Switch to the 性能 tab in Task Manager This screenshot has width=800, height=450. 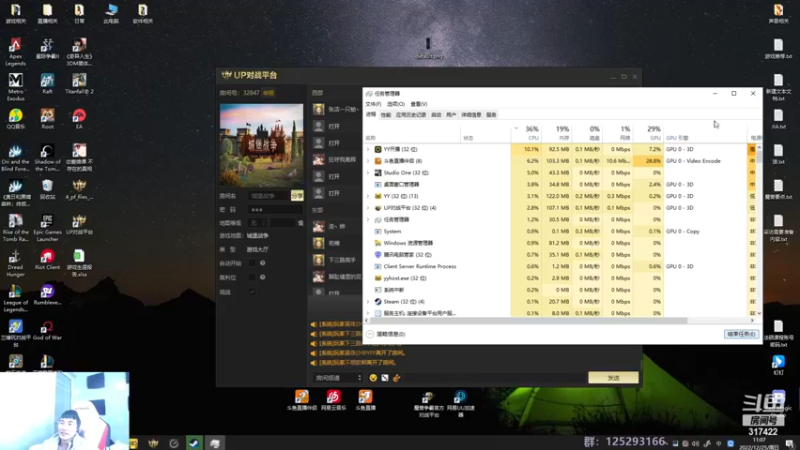pos(386,115)
